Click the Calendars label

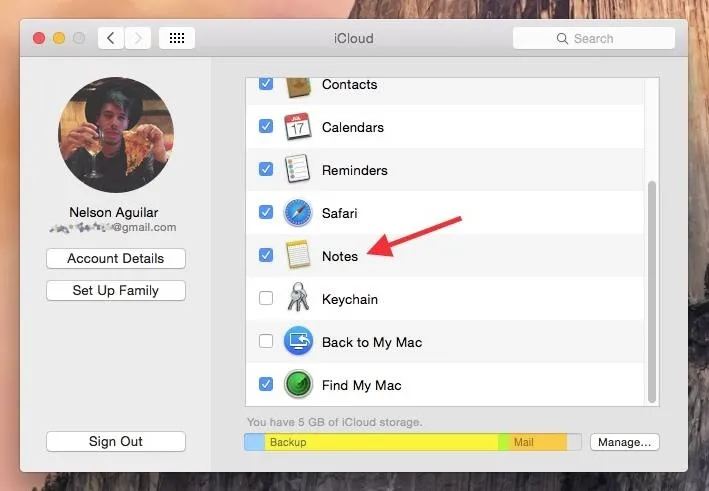pos(353,127)
